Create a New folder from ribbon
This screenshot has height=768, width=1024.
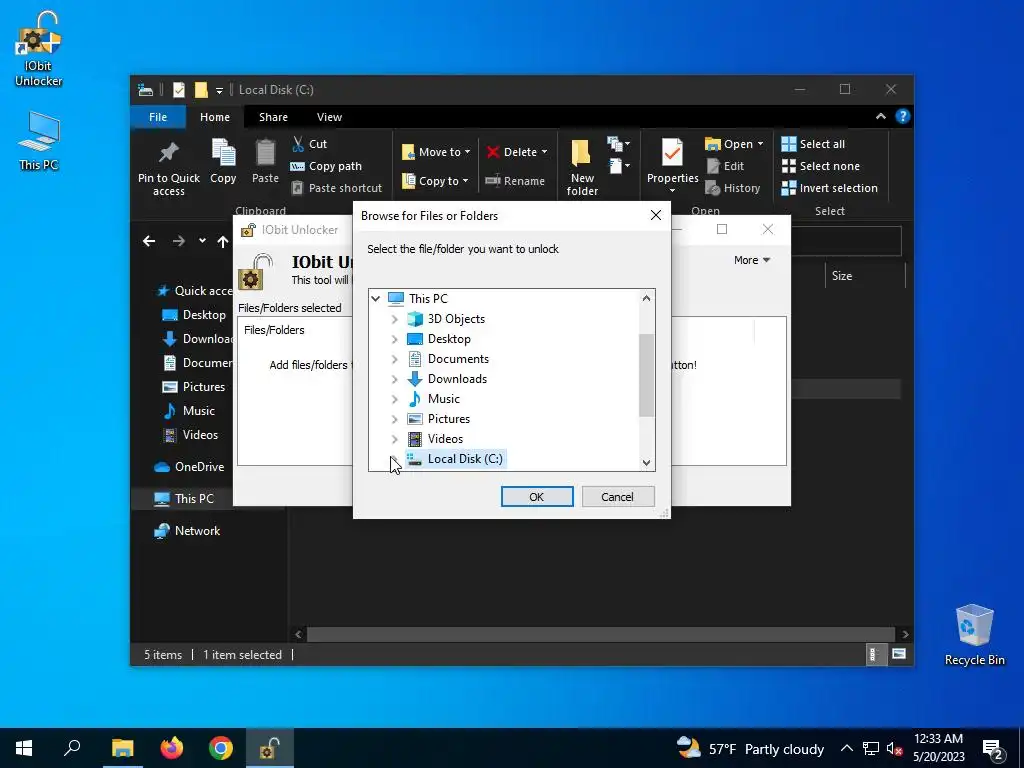pyautogui.click(x=582, y=167)
